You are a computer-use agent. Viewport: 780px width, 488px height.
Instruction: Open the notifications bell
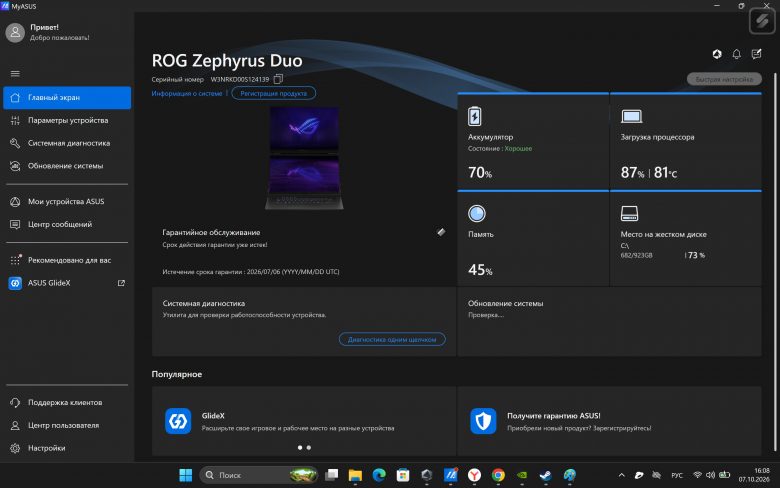736,54
